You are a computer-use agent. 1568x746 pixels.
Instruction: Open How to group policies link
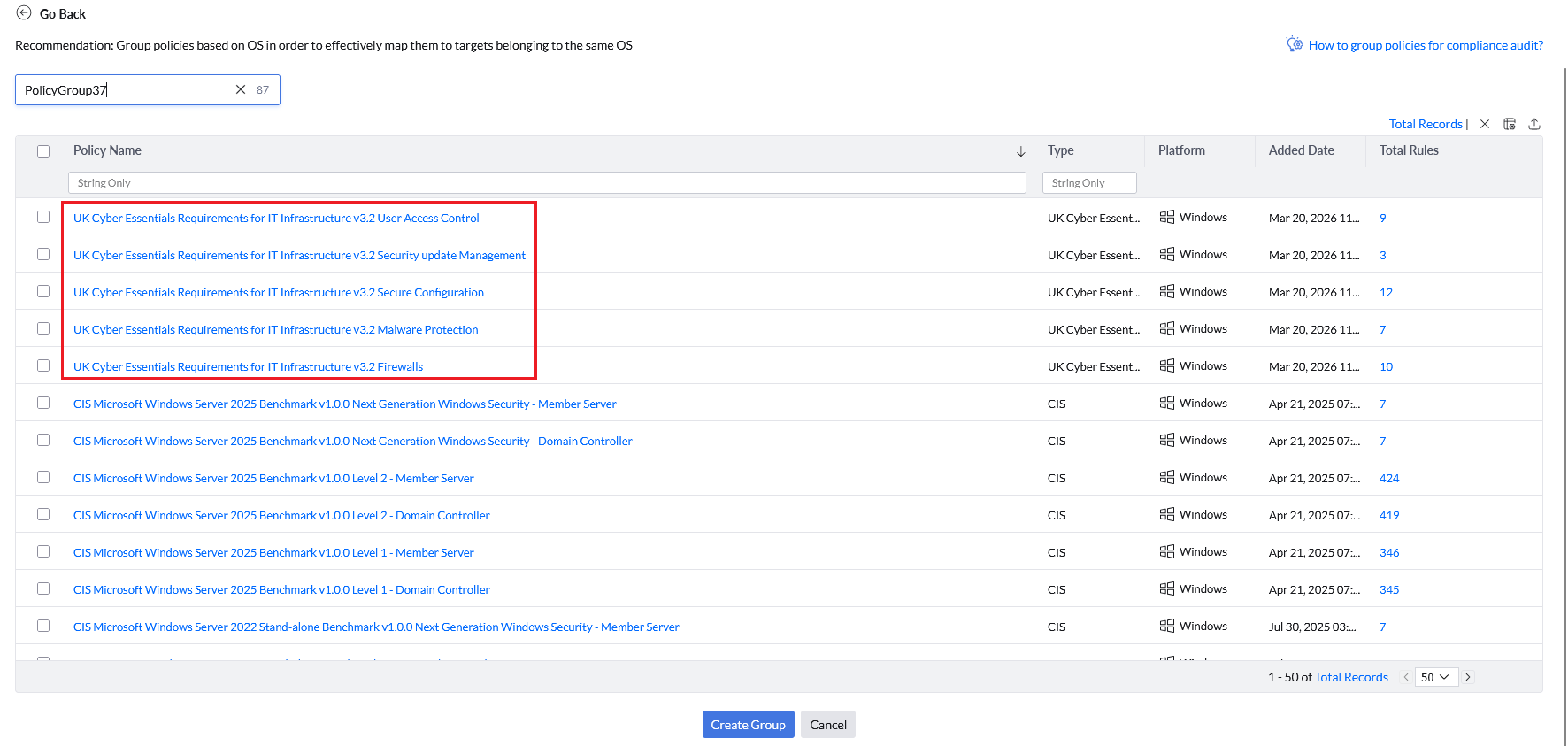(x=1426, y=45)
